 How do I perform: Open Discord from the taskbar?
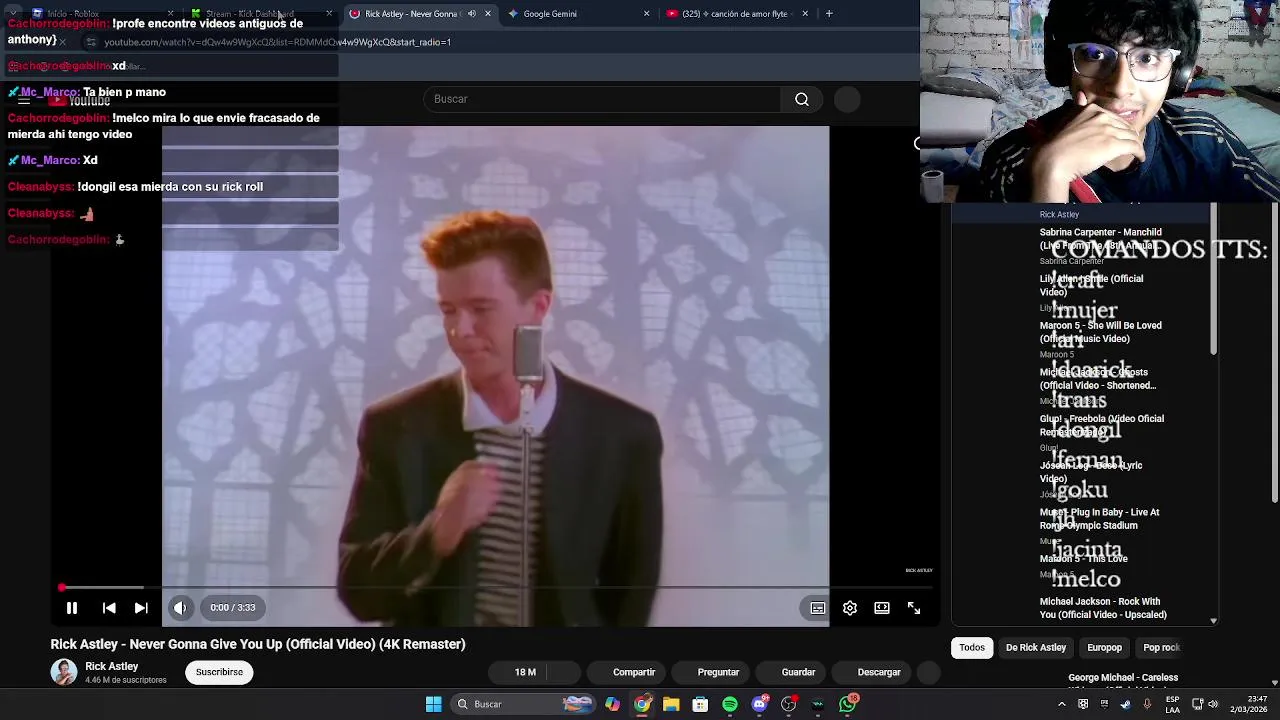click(x=759, y=704)
